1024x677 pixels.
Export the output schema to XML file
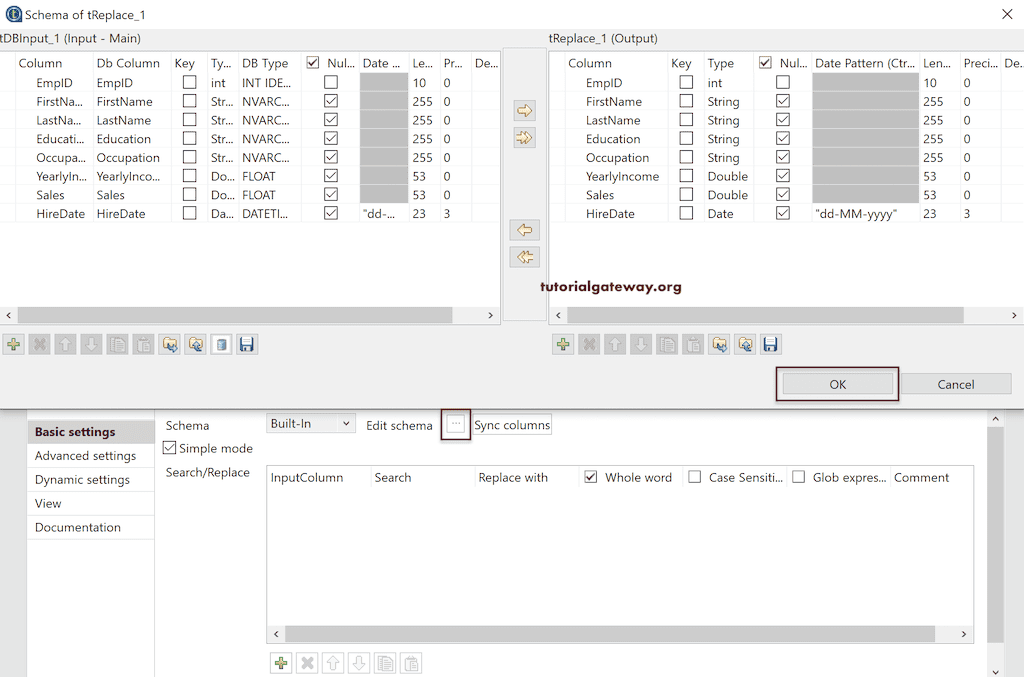click(745, 344)
